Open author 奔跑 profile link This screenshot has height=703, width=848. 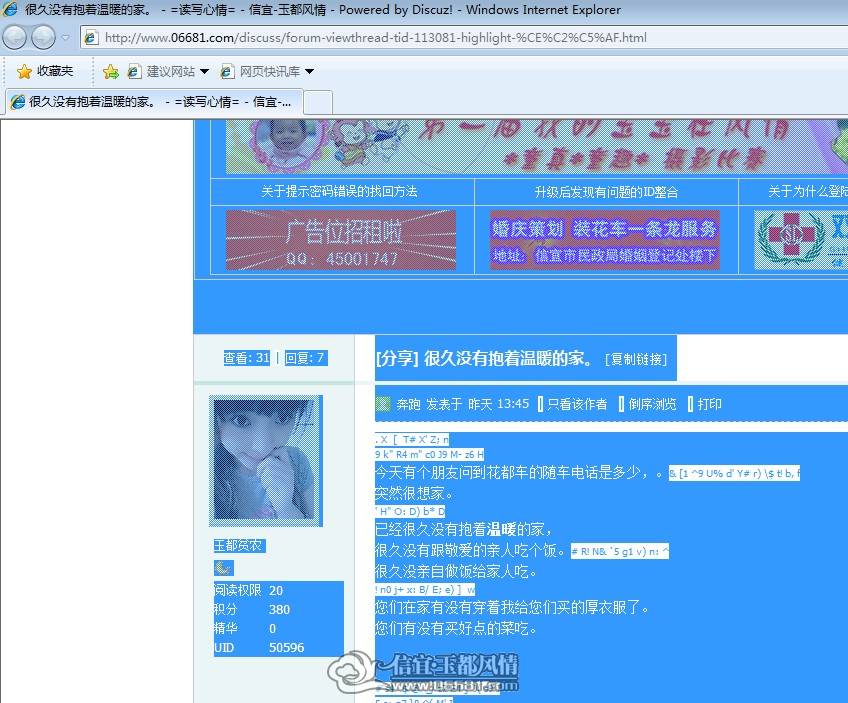tap(408, 404)
